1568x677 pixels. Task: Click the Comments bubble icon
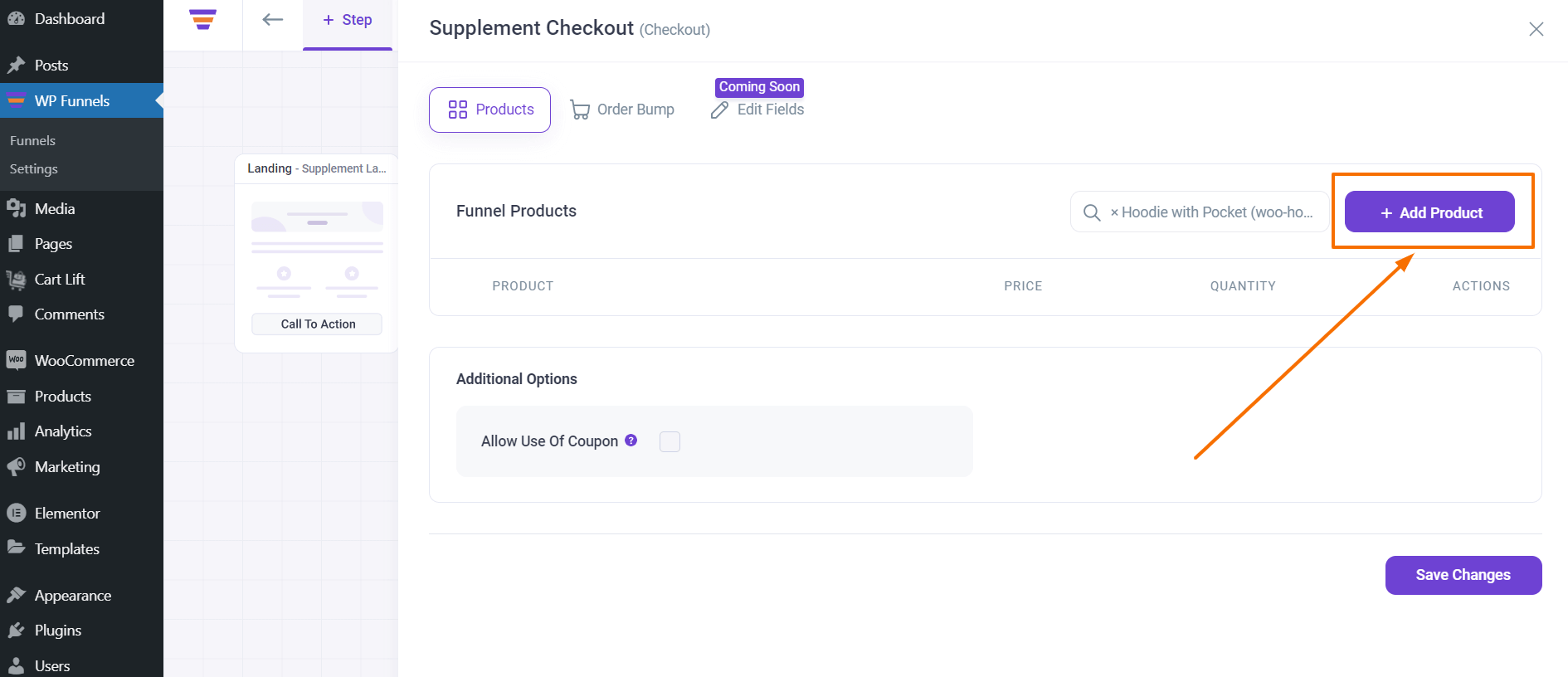[x=16, y=314]
